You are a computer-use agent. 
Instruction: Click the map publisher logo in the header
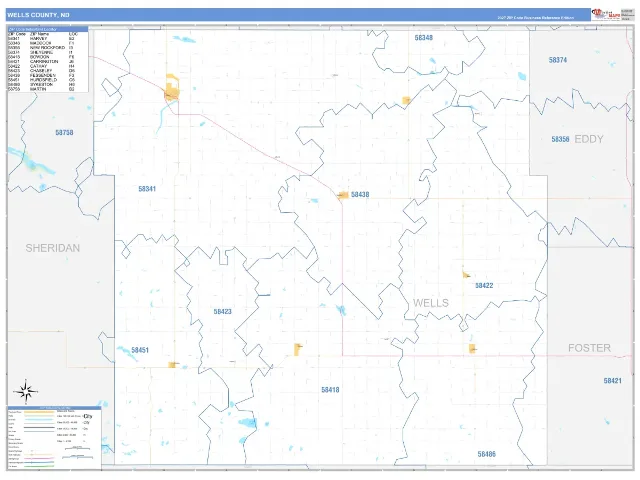tap(606, 14)
